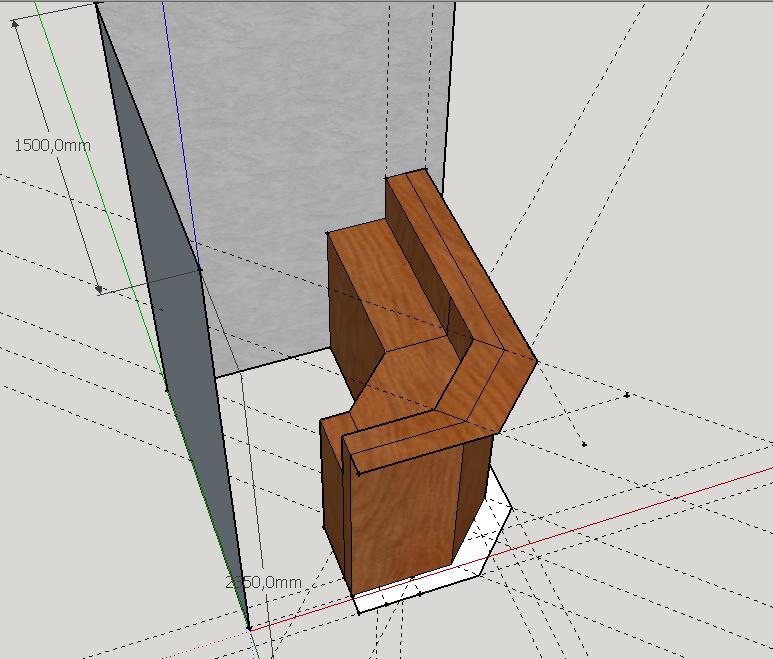Select the lower guide point right of bench
The image size is (773, 659).
[x=584, y=444]
